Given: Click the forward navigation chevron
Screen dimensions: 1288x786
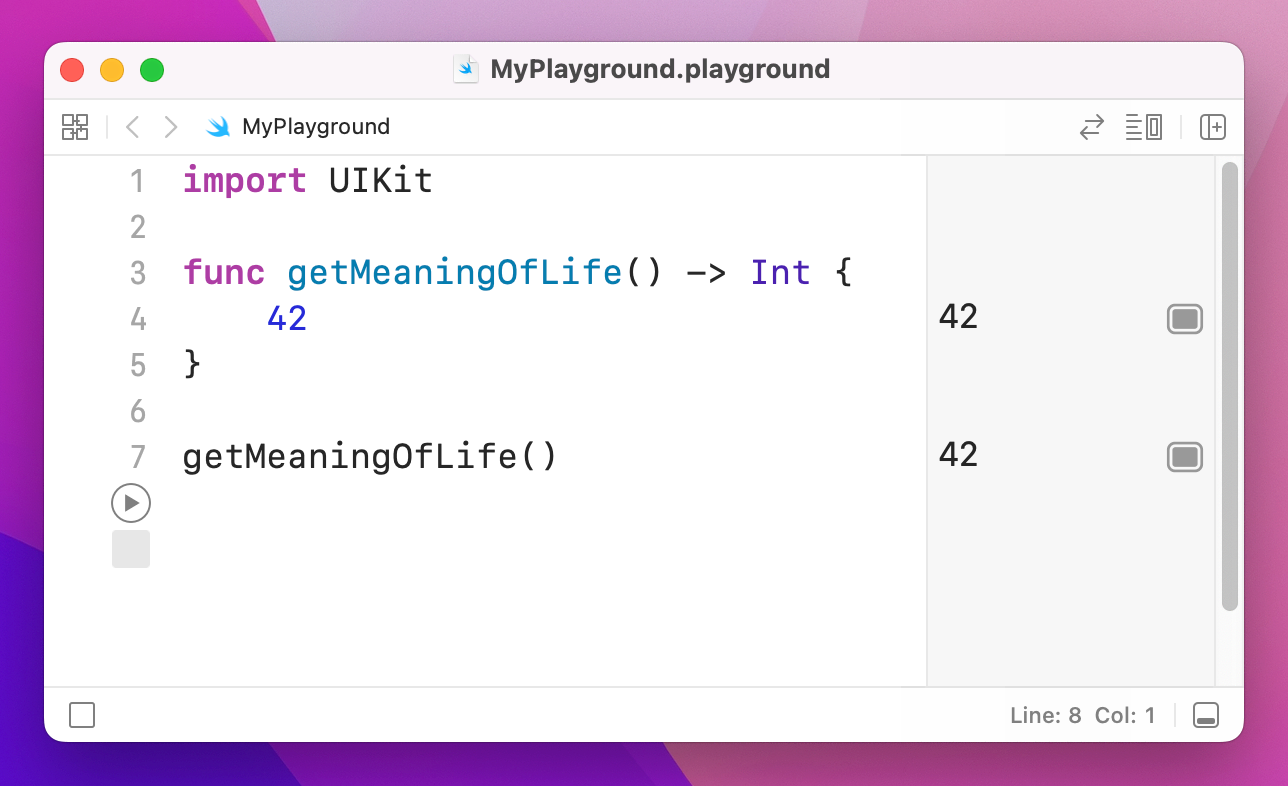Looking at the screenshot, I should tap(170, 127).
